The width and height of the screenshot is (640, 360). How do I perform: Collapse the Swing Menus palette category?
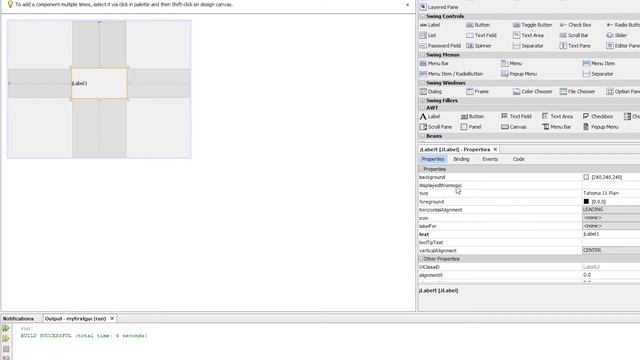pos(422,55)
